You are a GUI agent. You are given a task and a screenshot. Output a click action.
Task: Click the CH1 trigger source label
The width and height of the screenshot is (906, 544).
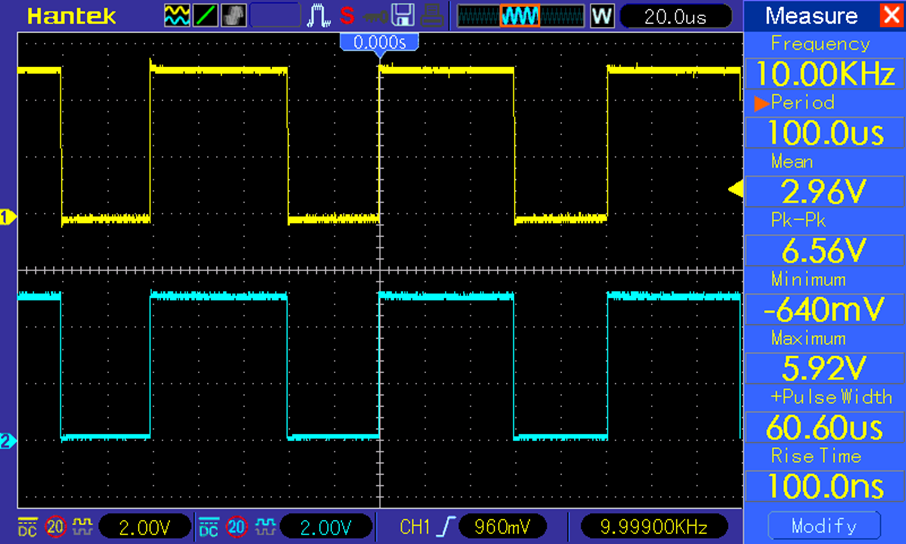tap(414, 527)
